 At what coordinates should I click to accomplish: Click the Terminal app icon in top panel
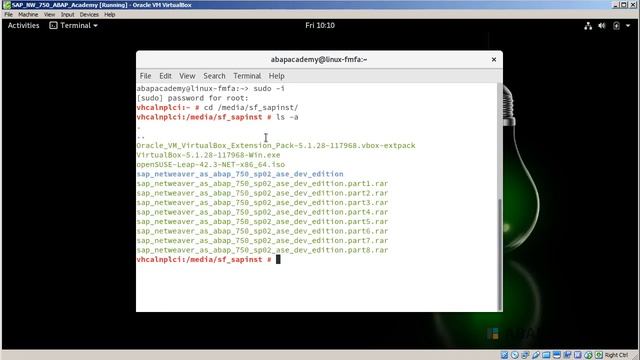[x=53, y=25]
